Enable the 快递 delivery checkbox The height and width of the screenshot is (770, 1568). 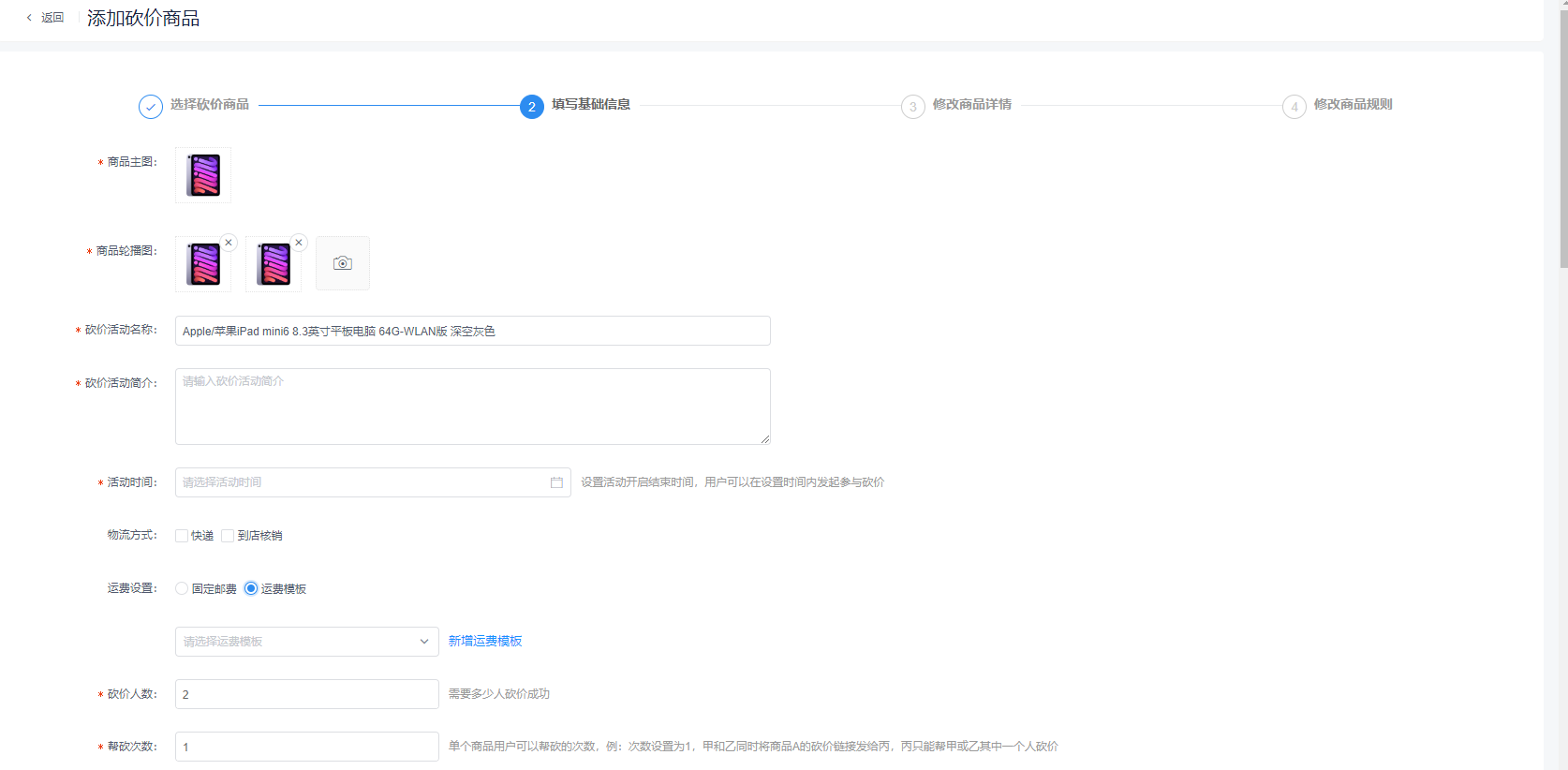(182, 536)
